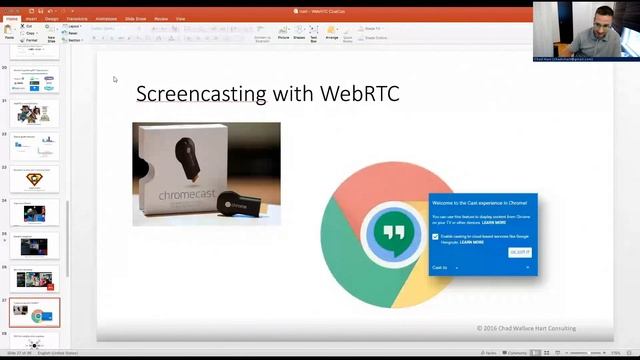This screenshot has width=640, height=360.
Task: Switch to the Design tab
Action: pyautogui.click(x=51, y=19)
